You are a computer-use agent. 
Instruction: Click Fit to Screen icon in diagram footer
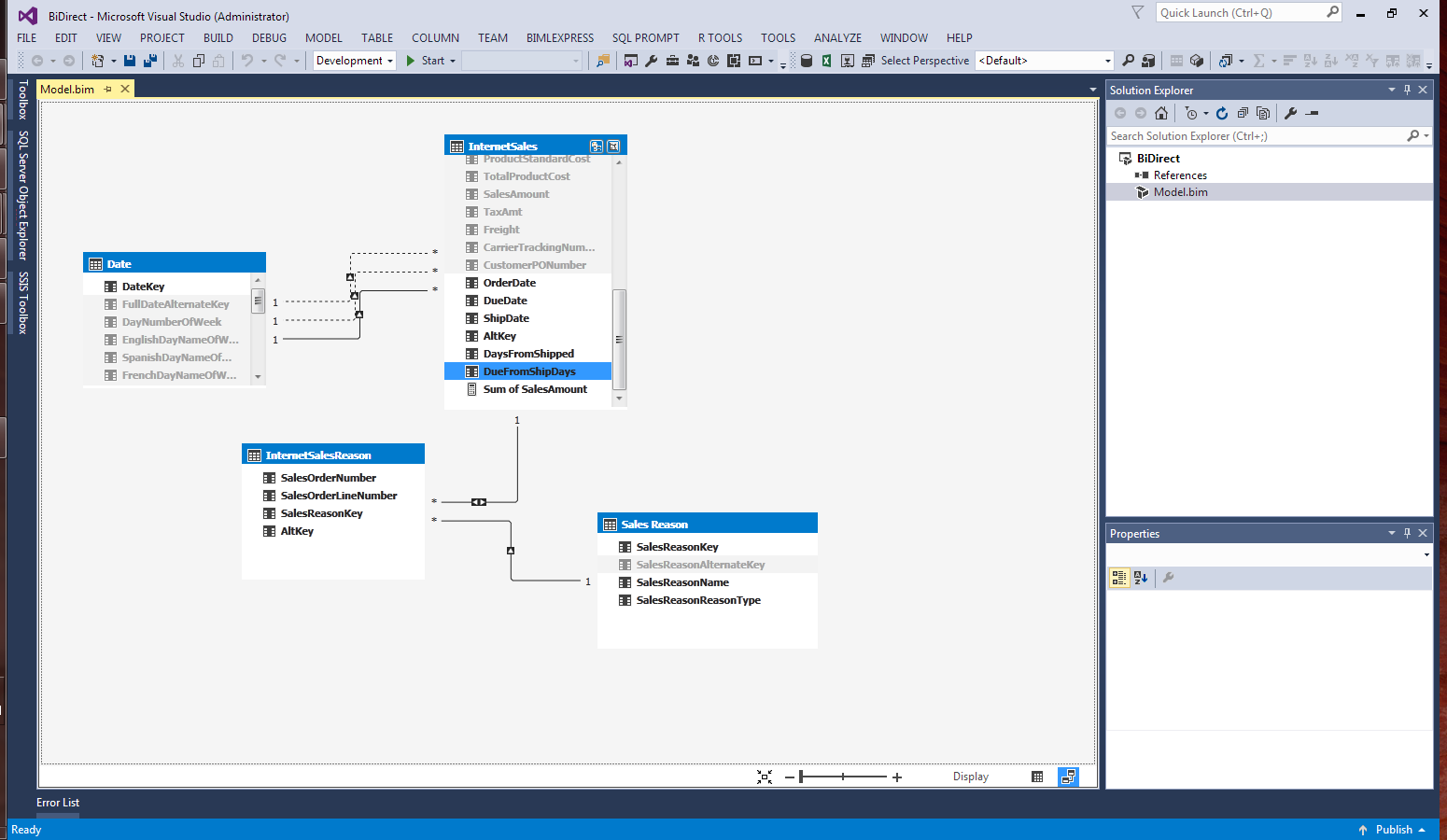pyautogui.click(x=765, y=777)
